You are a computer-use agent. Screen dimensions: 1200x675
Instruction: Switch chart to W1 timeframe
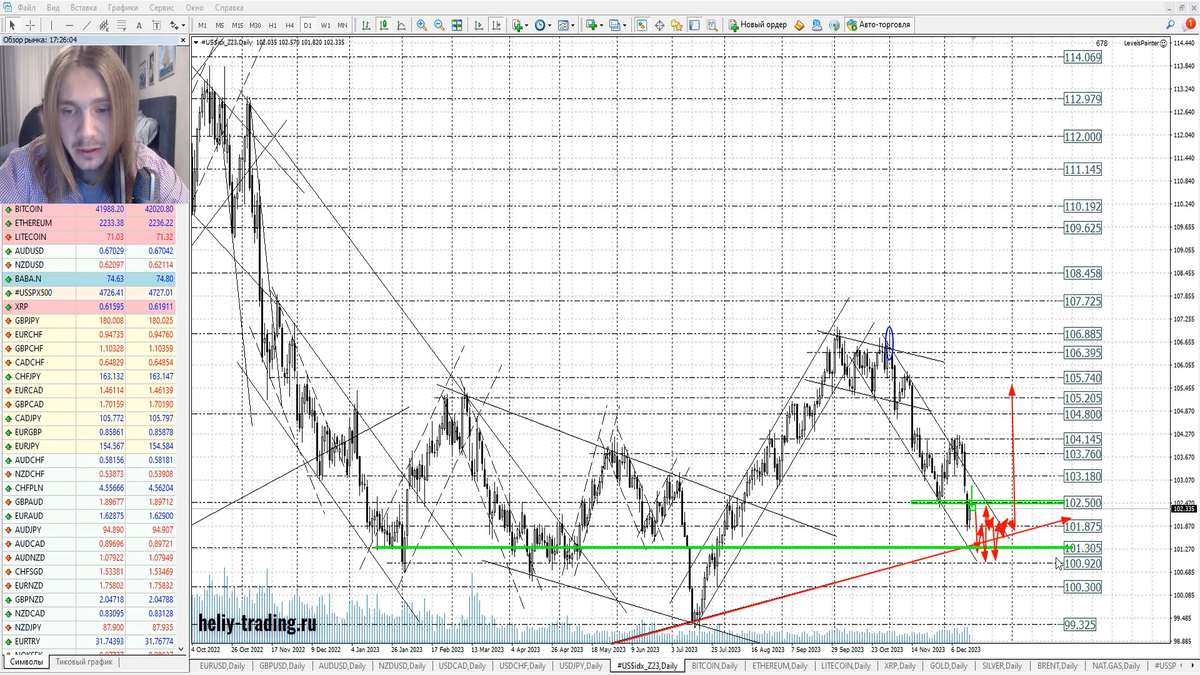tap(325, 24)
